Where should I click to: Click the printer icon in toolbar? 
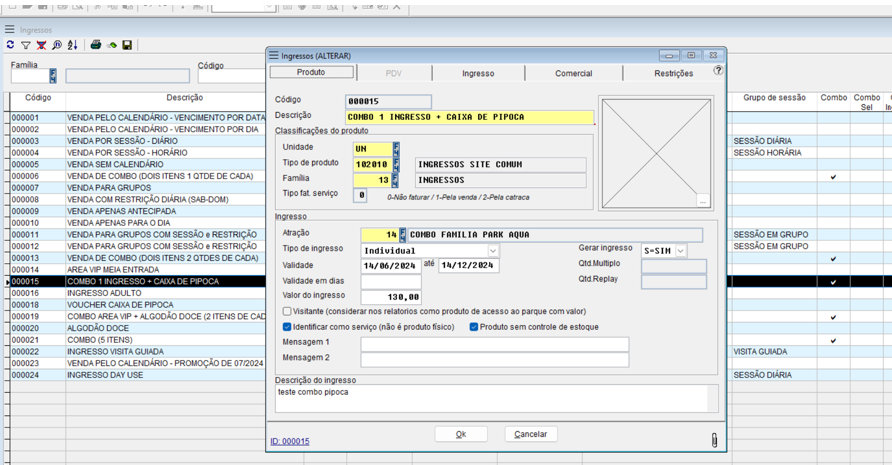[x=96, y=45]
